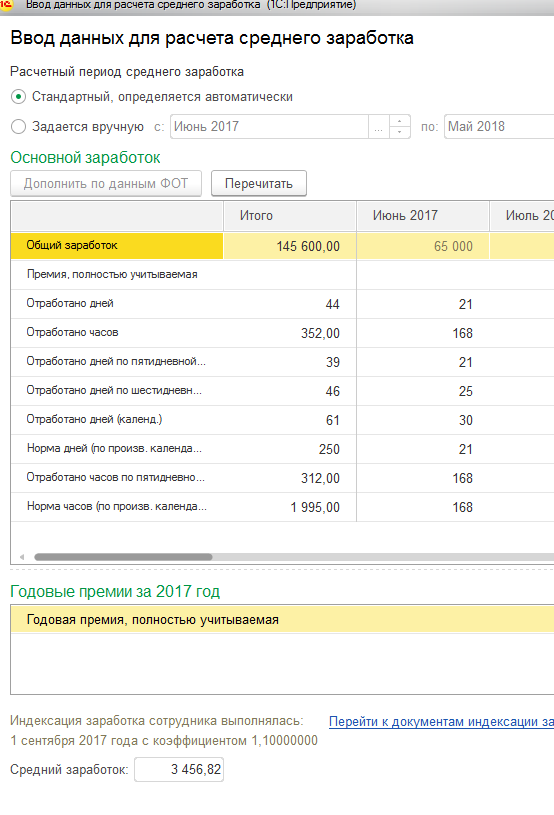Click the start period field showing Июнь 2017
This screenshot has width=554, height=815.
[269, 126]
